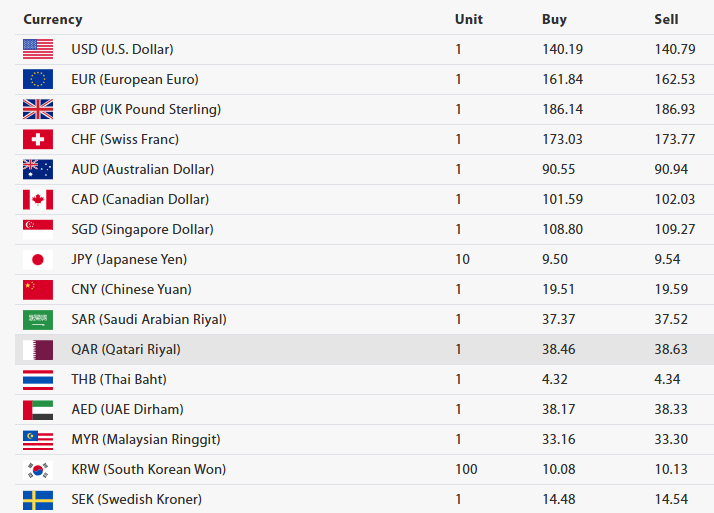Select the CNY (Chinese Yuan) row label
Screen dimensions: 714x513
pyautogui.click(x=131, y=289)
